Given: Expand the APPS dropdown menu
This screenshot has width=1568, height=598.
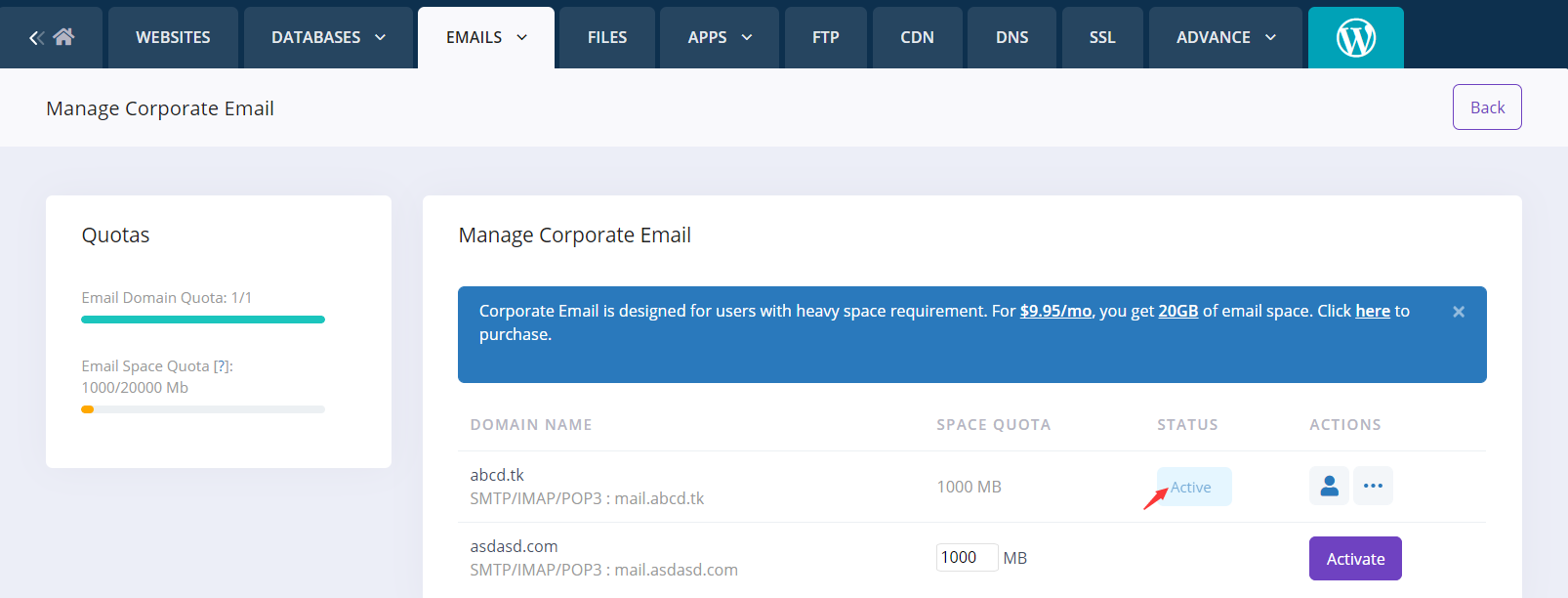Looking at the screenshot, I should click(x=720, y=38).
